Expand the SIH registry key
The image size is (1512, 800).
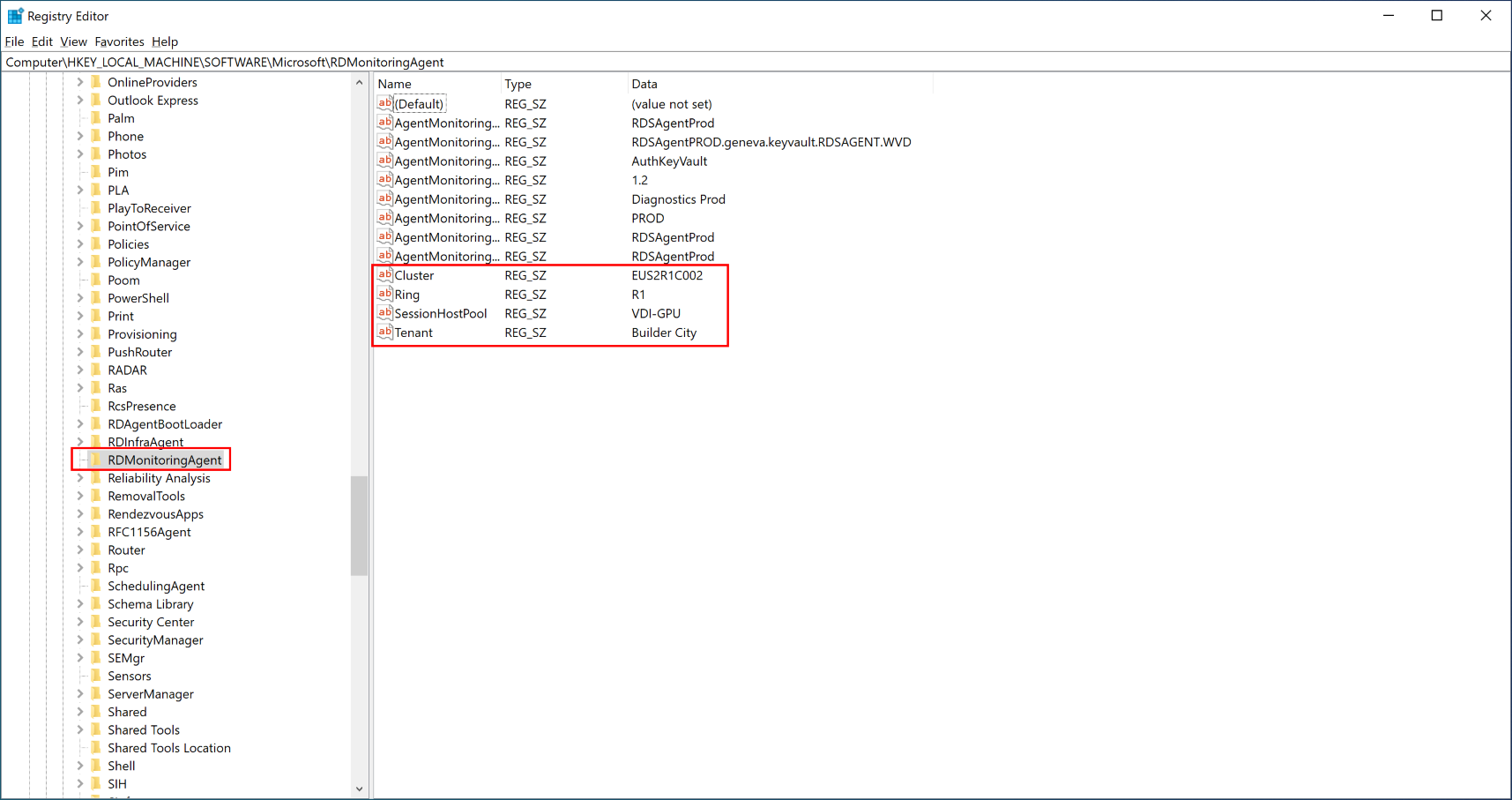[x=80, y=783]
